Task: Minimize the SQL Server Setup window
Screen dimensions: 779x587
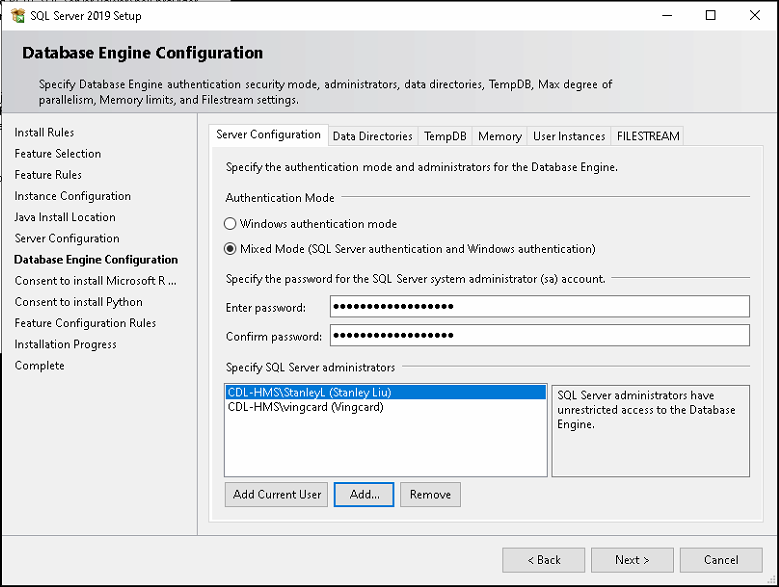Action: [x=667, y=15]
